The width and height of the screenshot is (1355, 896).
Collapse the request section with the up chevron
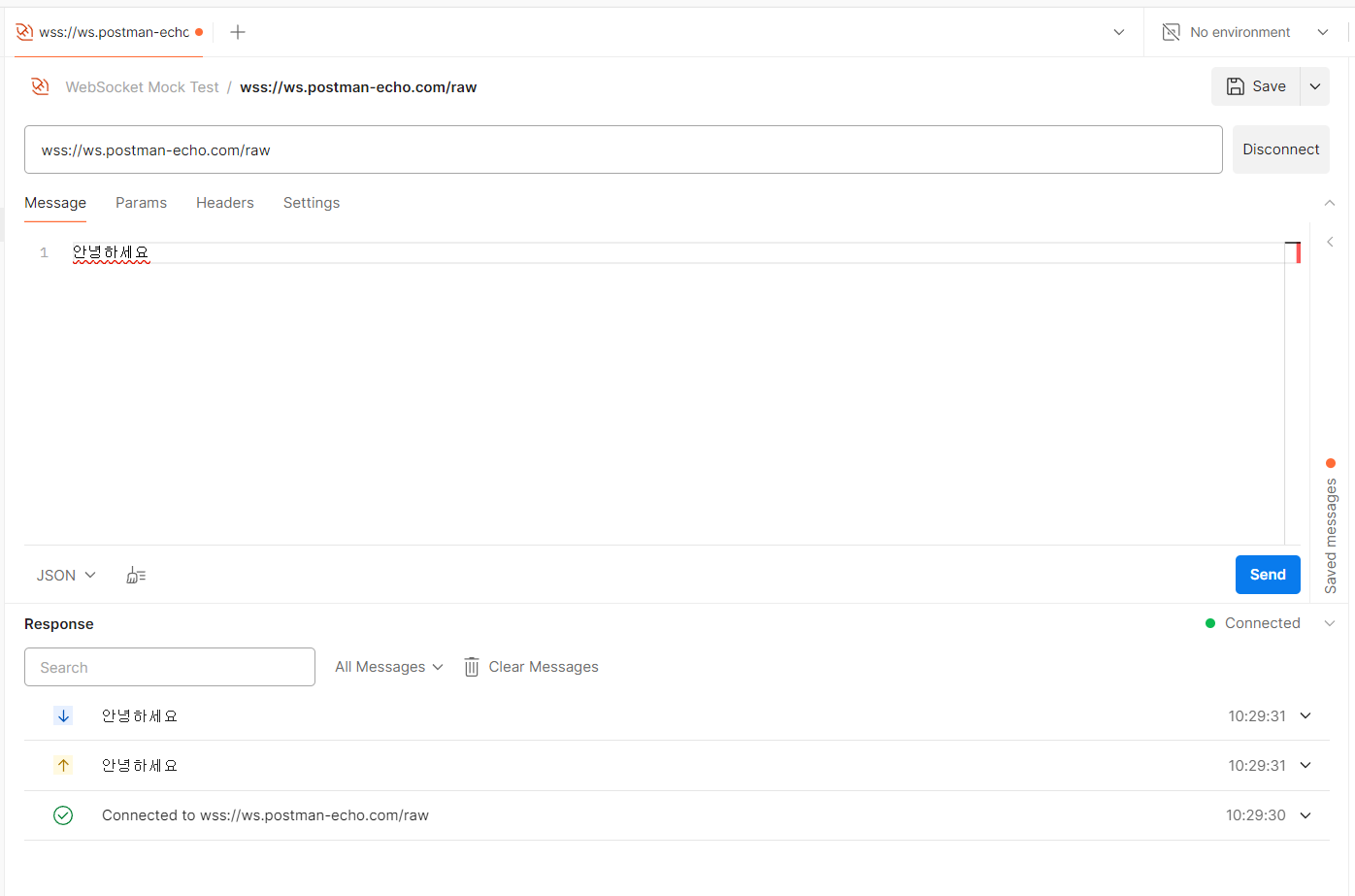pos(1330,203)
